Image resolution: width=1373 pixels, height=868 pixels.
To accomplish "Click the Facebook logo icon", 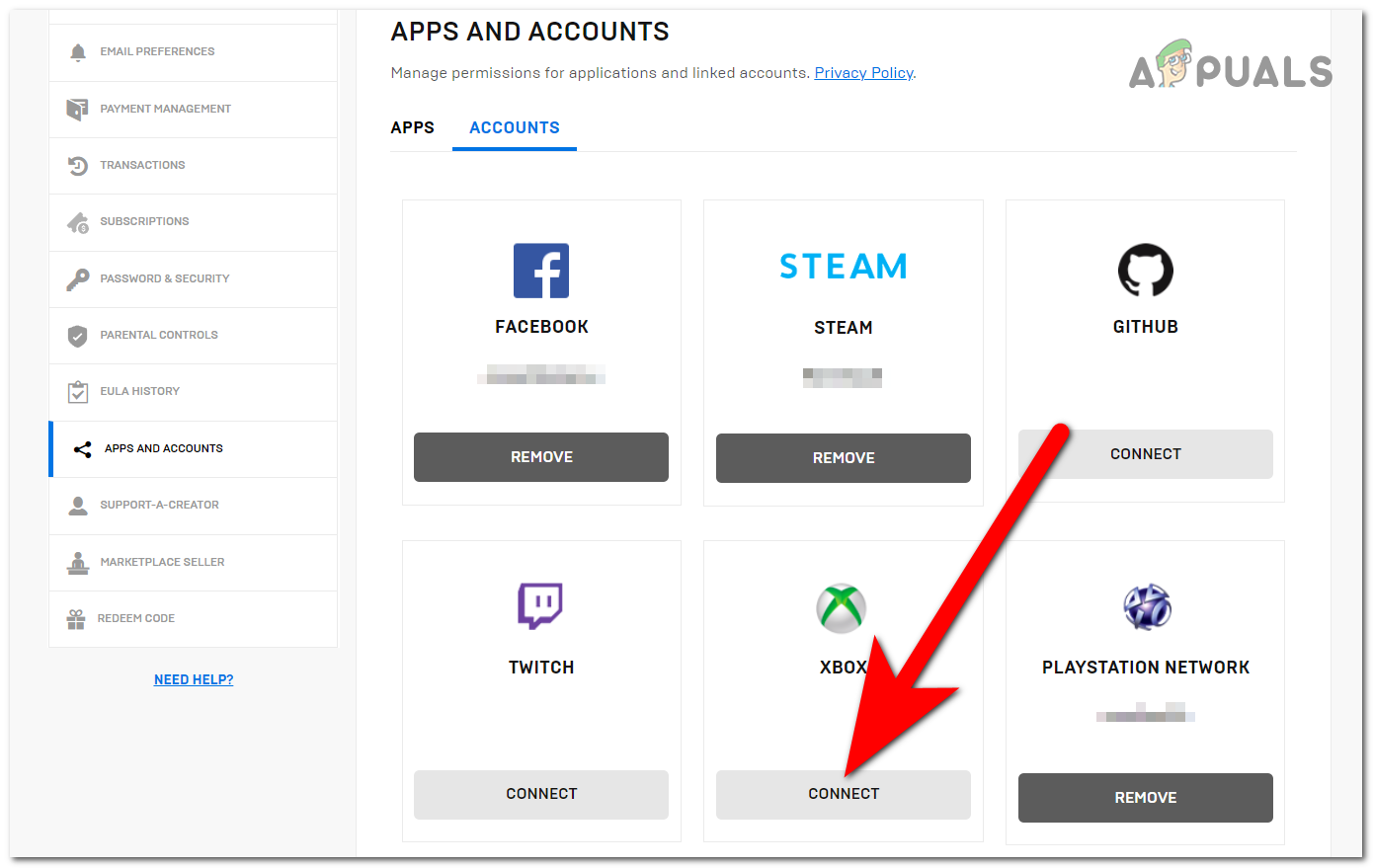I will coord(540,270).
